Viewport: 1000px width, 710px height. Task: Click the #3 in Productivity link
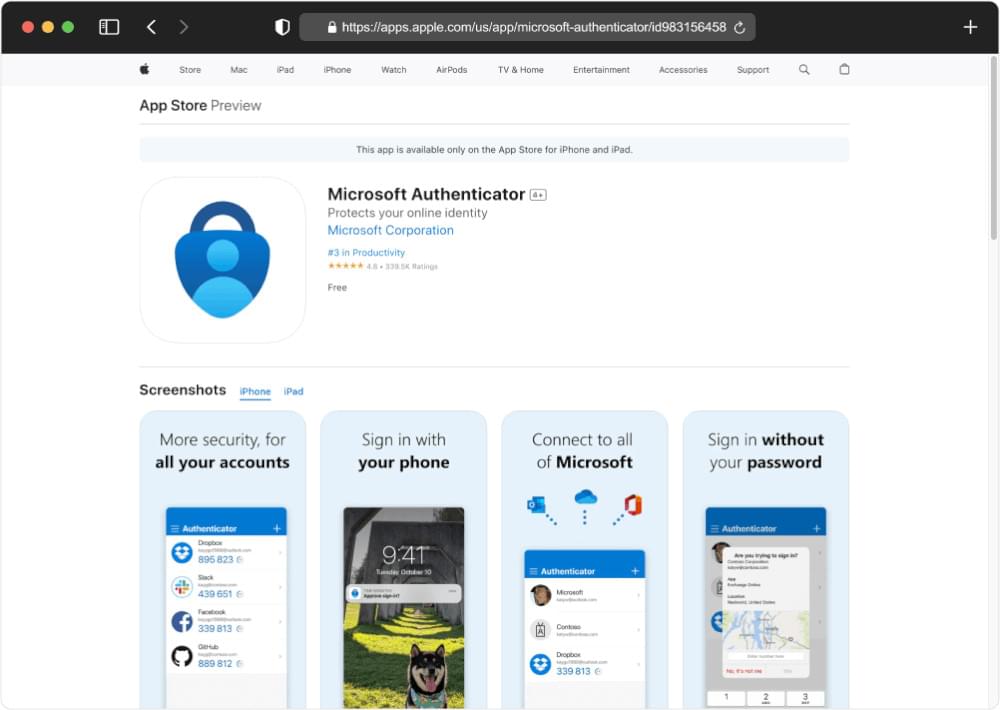pos(366,253)
